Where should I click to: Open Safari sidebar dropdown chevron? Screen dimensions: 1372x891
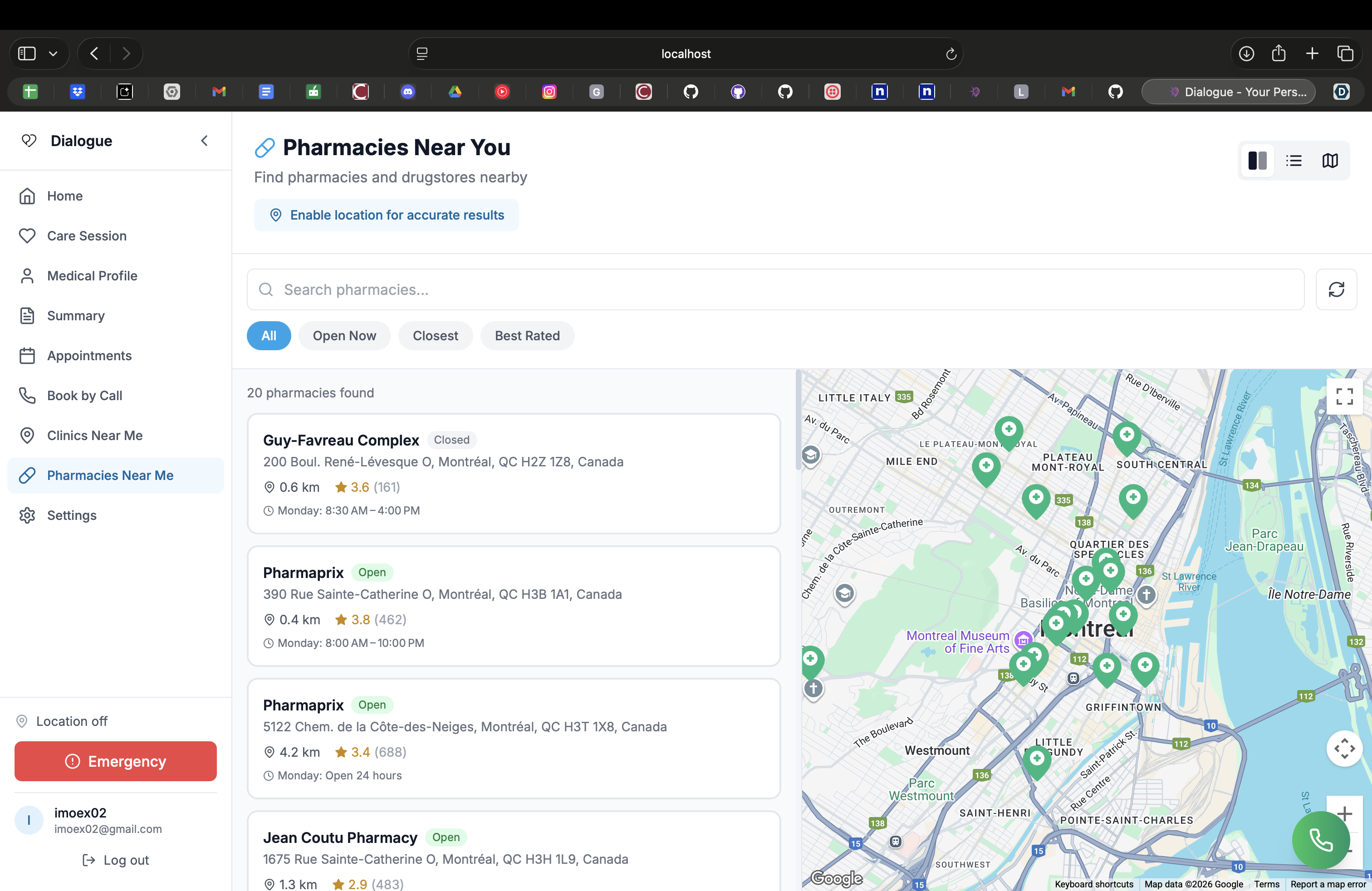pyautogui.click(x=53, y=54)
